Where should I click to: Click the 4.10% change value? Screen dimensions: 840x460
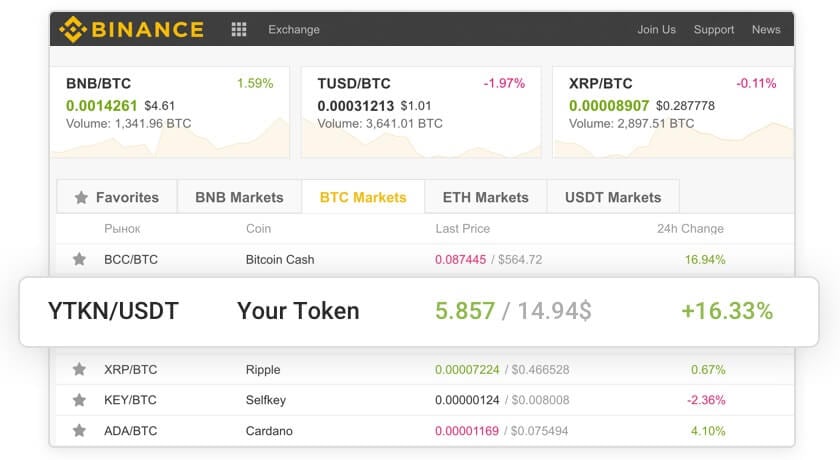[x=708, y=431]
